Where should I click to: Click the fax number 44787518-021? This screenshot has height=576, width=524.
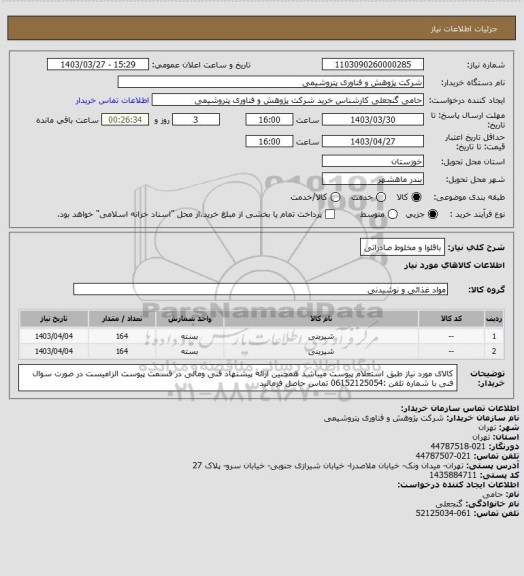[x=457, y=446]
